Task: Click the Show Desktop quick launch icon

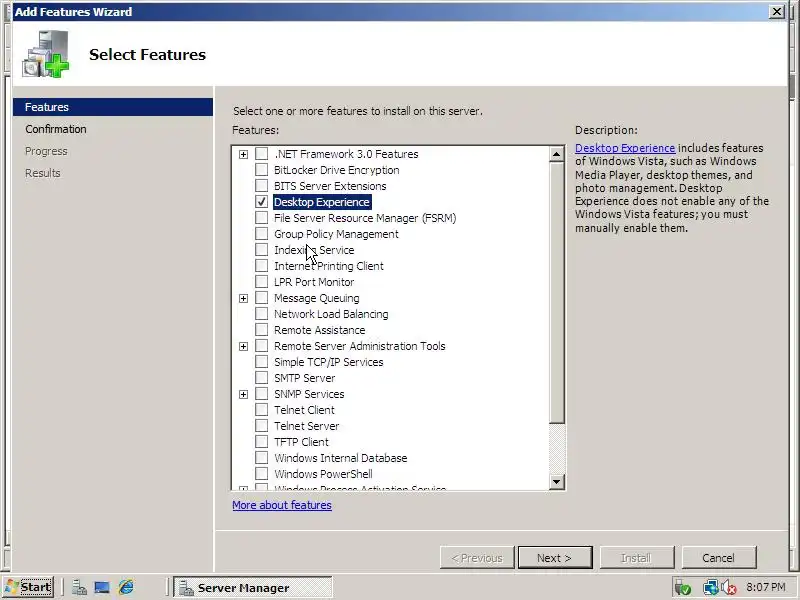Action: [x=102, y=588]
